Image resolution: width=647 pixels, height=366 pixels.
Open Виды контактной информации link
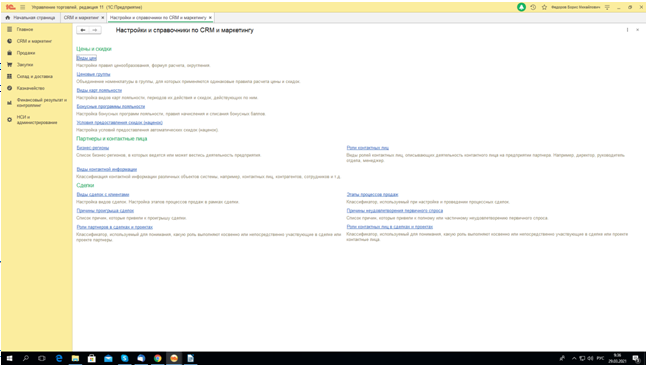[x=107, y=169]
